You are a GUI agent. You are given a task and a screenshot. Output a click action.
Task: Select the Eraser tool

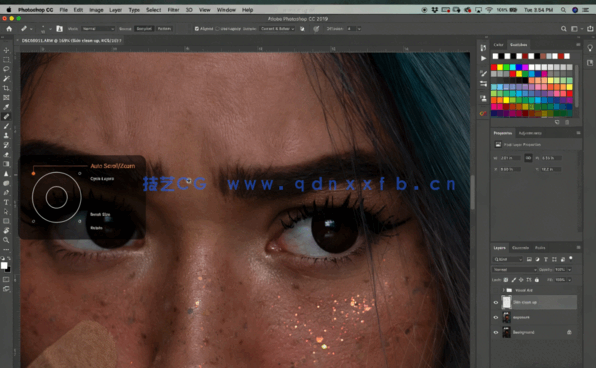6,155
